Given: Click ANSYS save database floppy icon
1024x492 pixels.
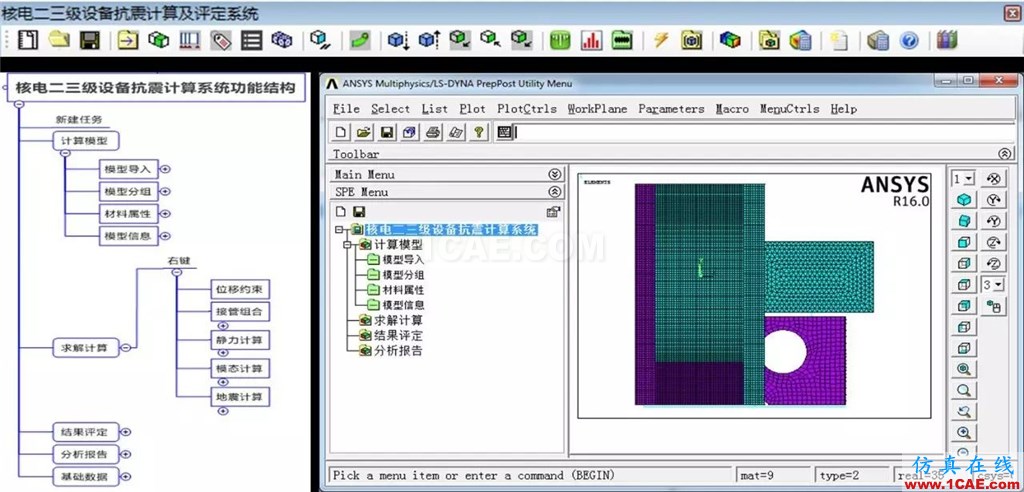Looking at the screenshot, I should coord(387,133).
